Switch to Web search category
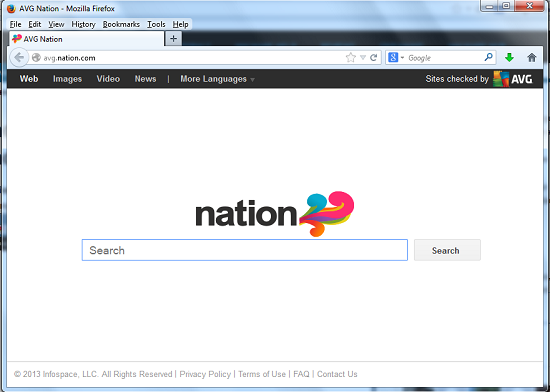The height and width of the screenshot is (392, 550). 29,79
